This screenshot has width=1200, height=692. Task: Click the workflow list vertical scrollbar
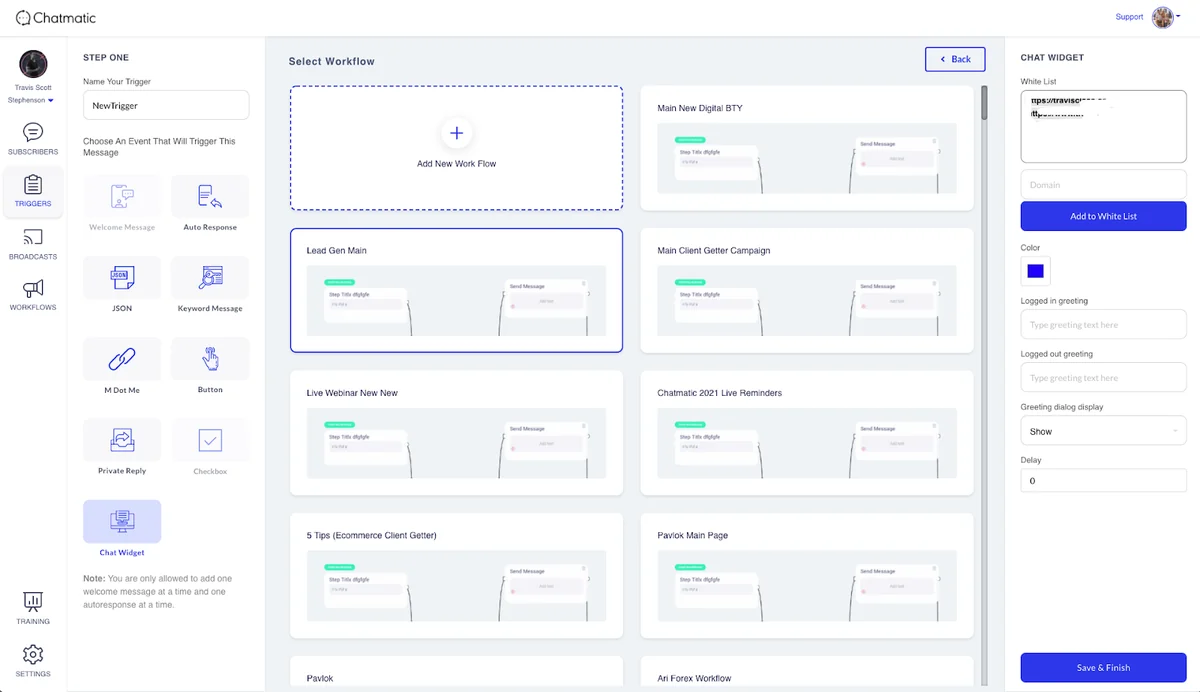[x=984, y=103]
